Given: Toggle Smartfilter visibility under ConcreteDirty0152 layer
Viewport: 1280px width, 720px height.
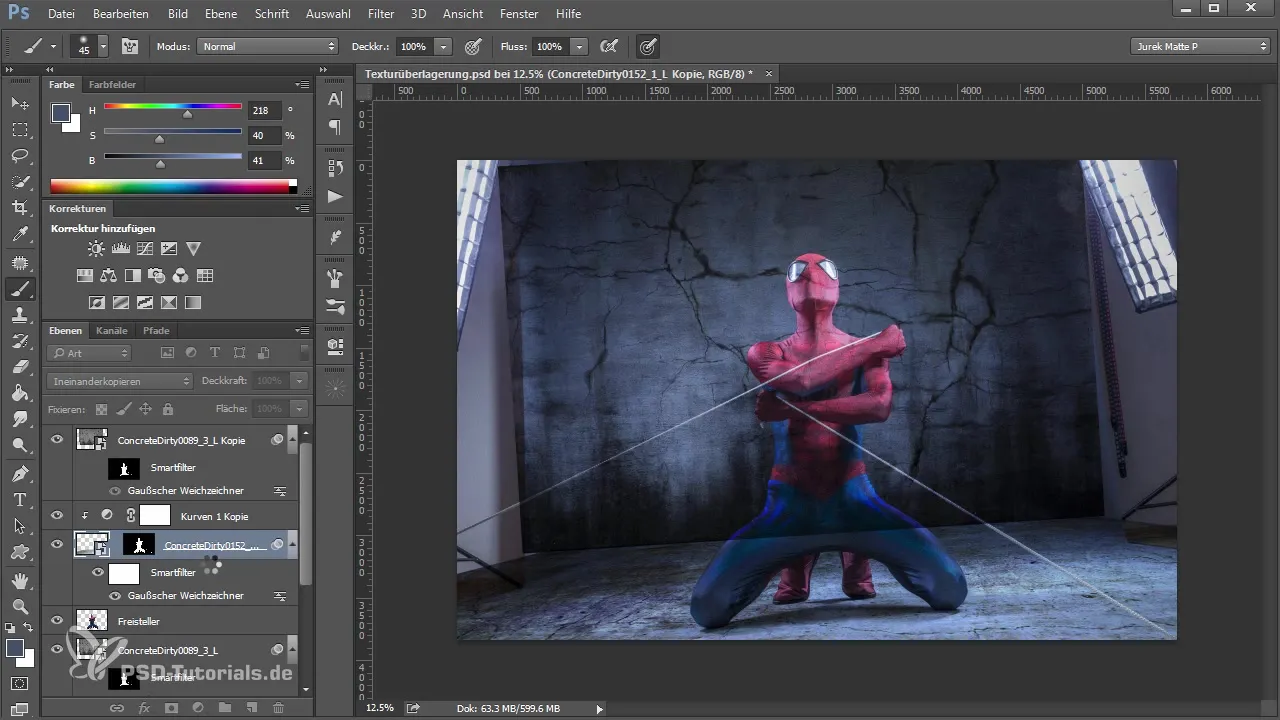Looking at the screenshot, I should (x=97, y=573).
